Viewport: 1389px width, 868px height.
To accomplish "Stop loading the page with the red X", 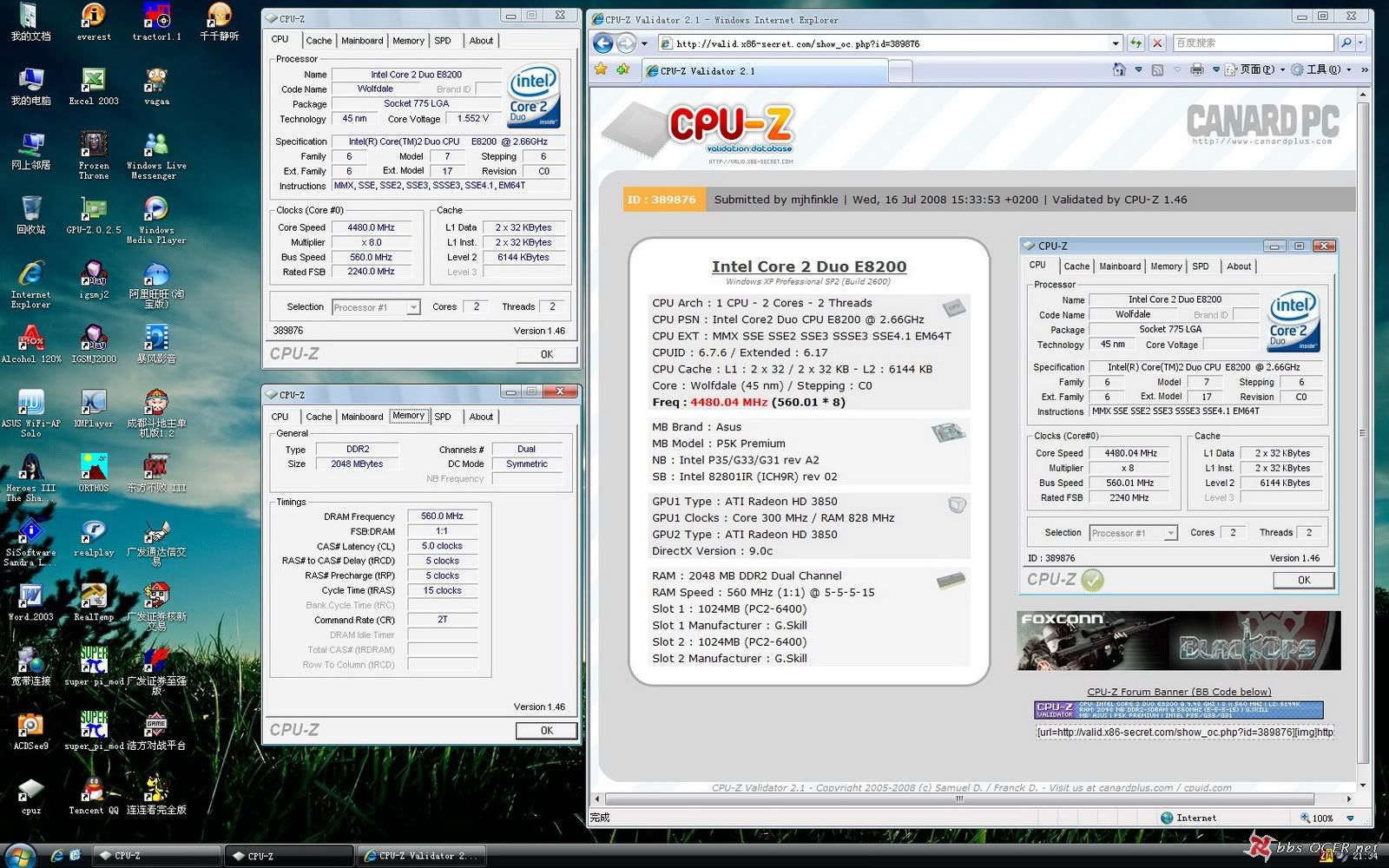I will 1157,43.
